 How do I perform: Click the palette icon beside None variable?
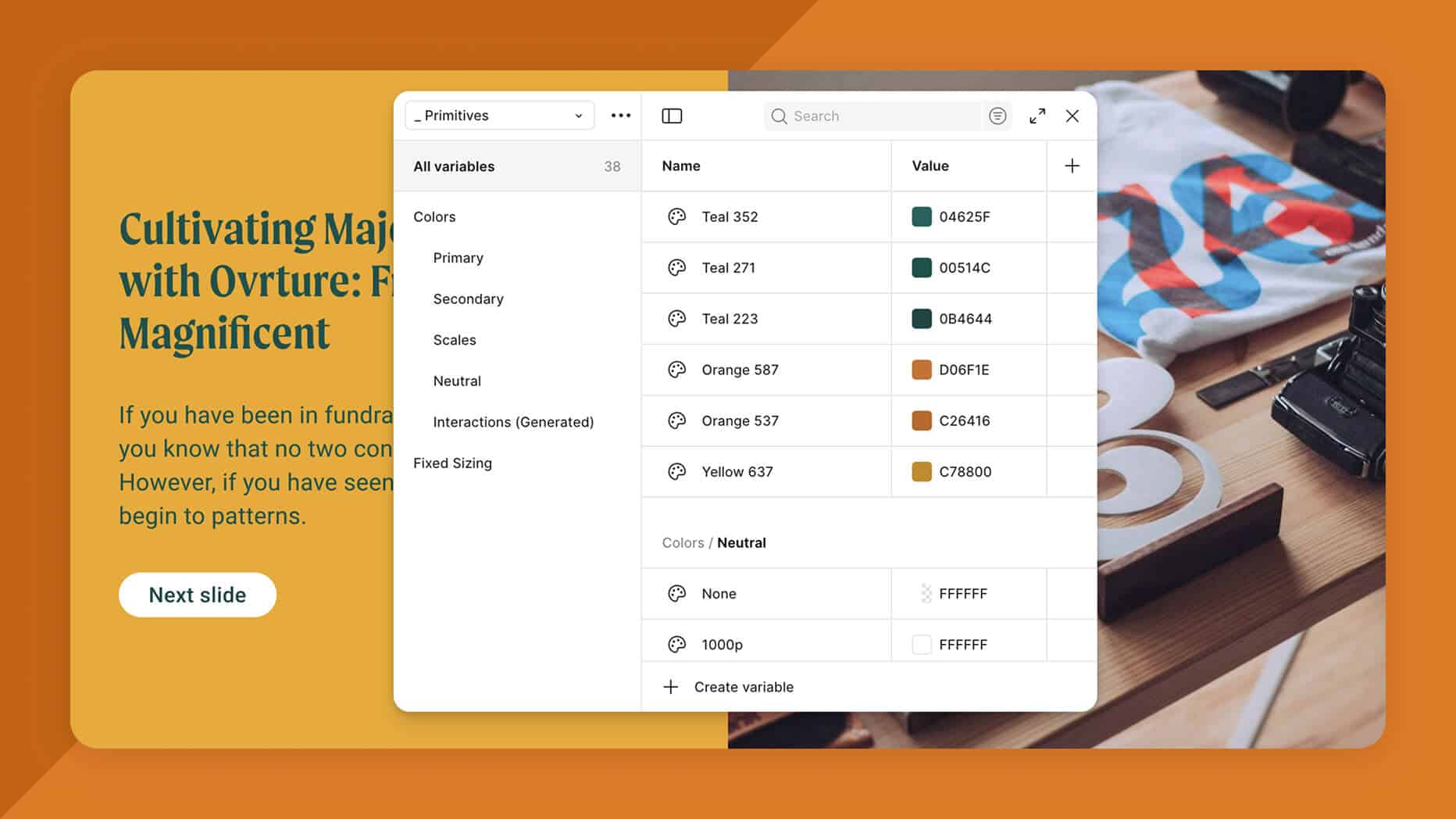(x=676, y=593)
